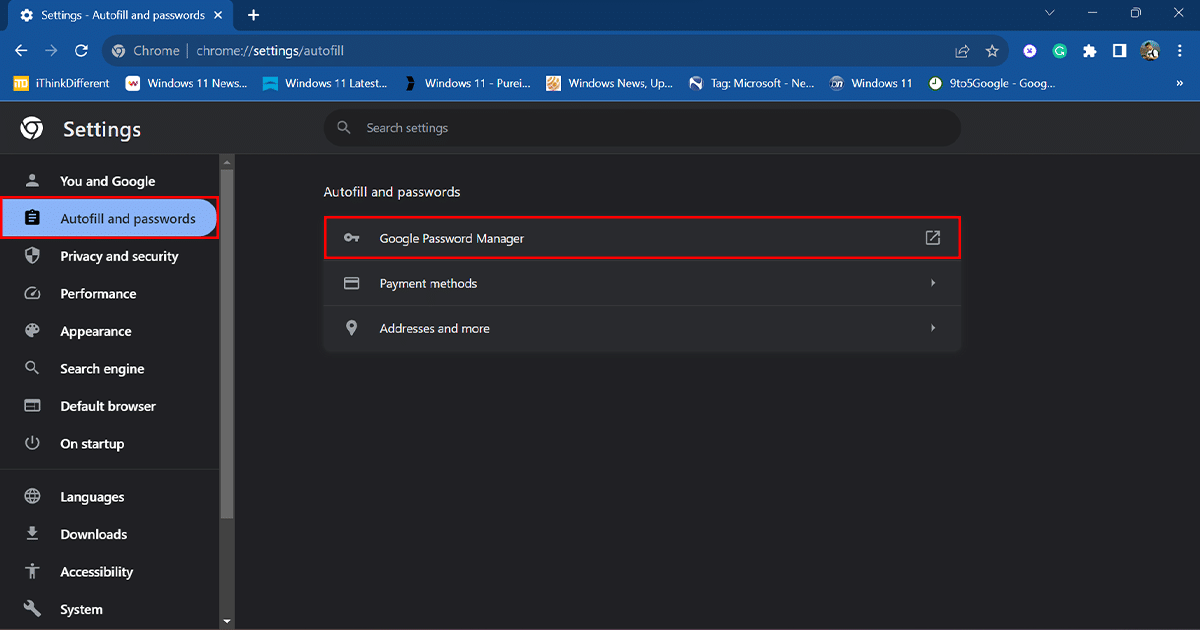Click the Grammarly extension icon
Image resolution: width=1200 pixels, height=630 pixels.
[1060, 51]
